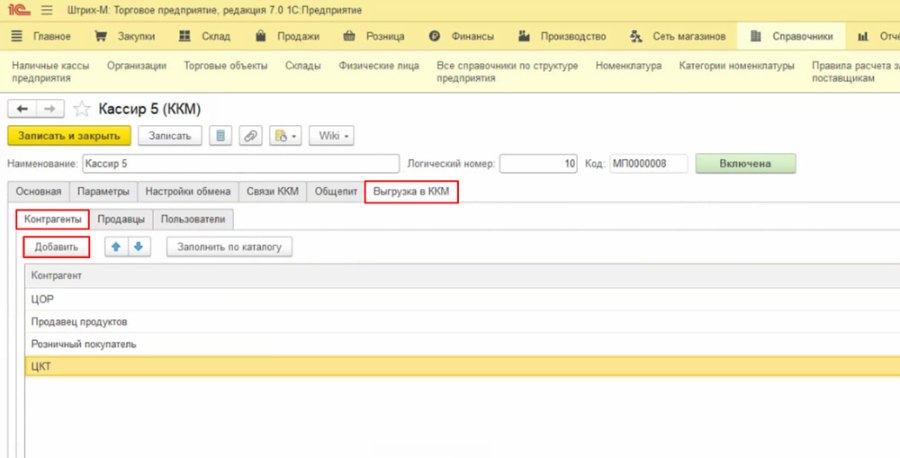The width and height of the screenshot is (900, 458).
Task: Open Наличные кассы предприятия link
Action: click(51, 72)
